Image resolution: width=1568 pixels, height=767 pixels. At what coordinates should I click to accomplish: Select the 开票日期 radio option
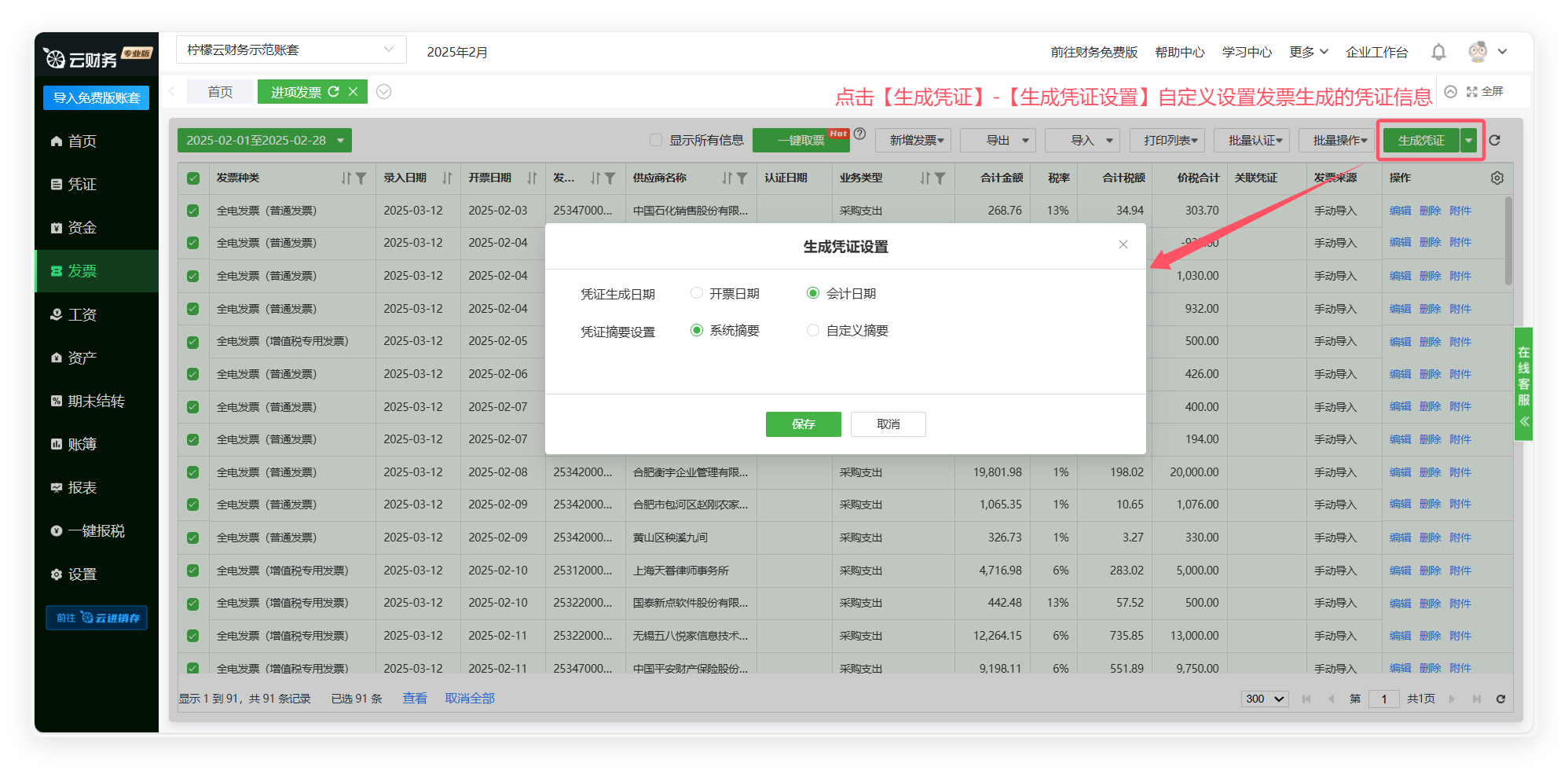(x=697, y=293)
